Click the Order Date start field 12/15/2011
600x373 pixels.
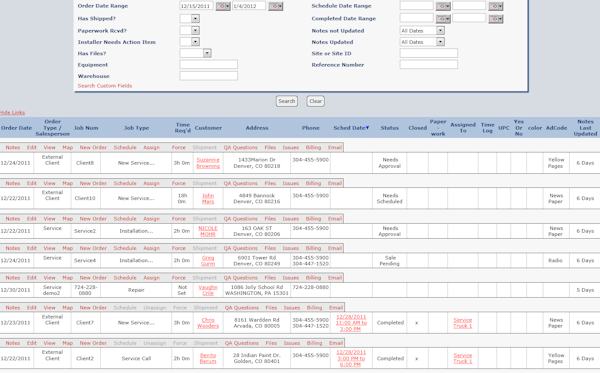tap(196, 6)
